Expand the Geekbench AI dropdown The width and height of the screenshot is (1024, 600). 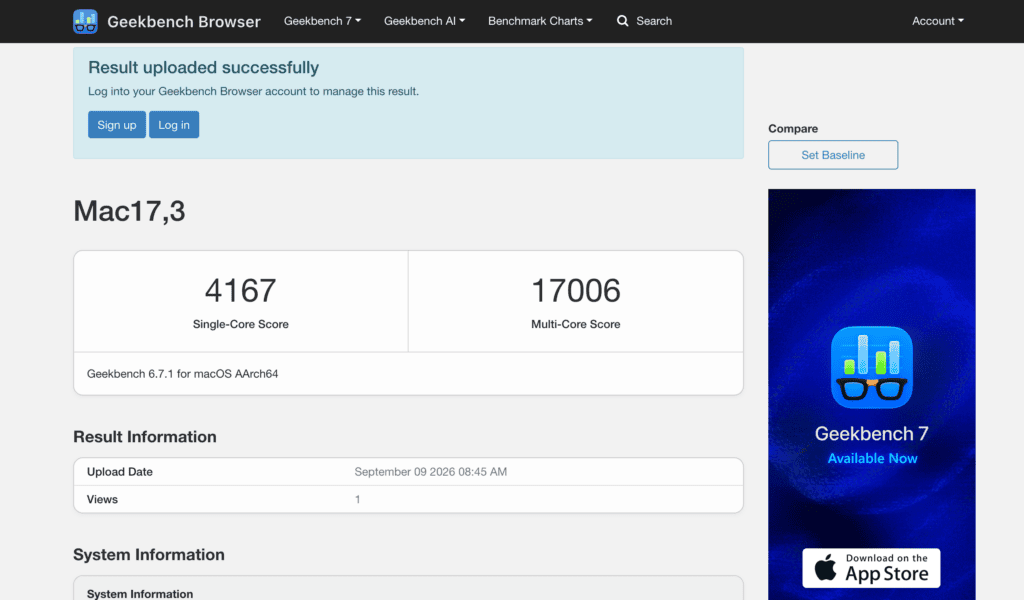pyautogui.click(x=424, y=21)
